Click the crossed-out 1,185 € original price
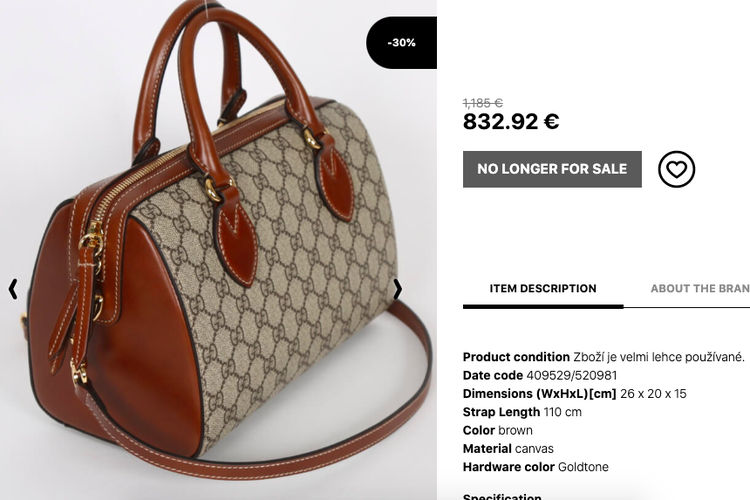Screen dimensions: 750x500 click(x=483, y=102)
